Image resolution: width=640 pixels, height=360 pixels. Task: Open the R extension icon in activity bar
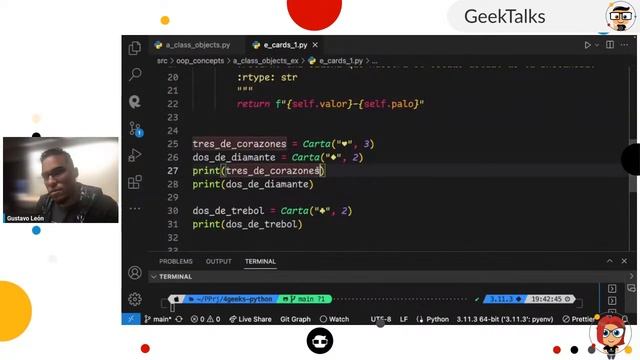(135, 101)
